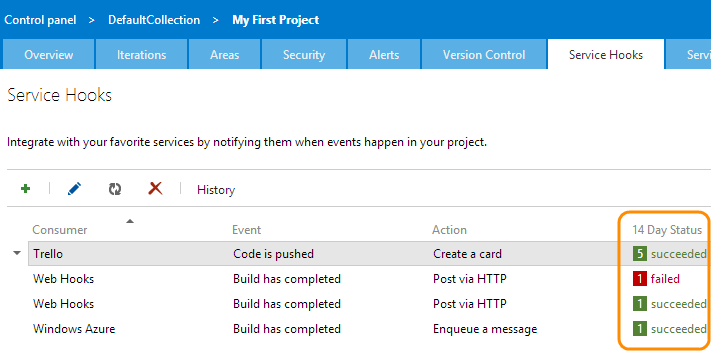This screenshot has width=711, height=364.
Task: Click the failed Web Hooks status text
Action: point(665,279)
